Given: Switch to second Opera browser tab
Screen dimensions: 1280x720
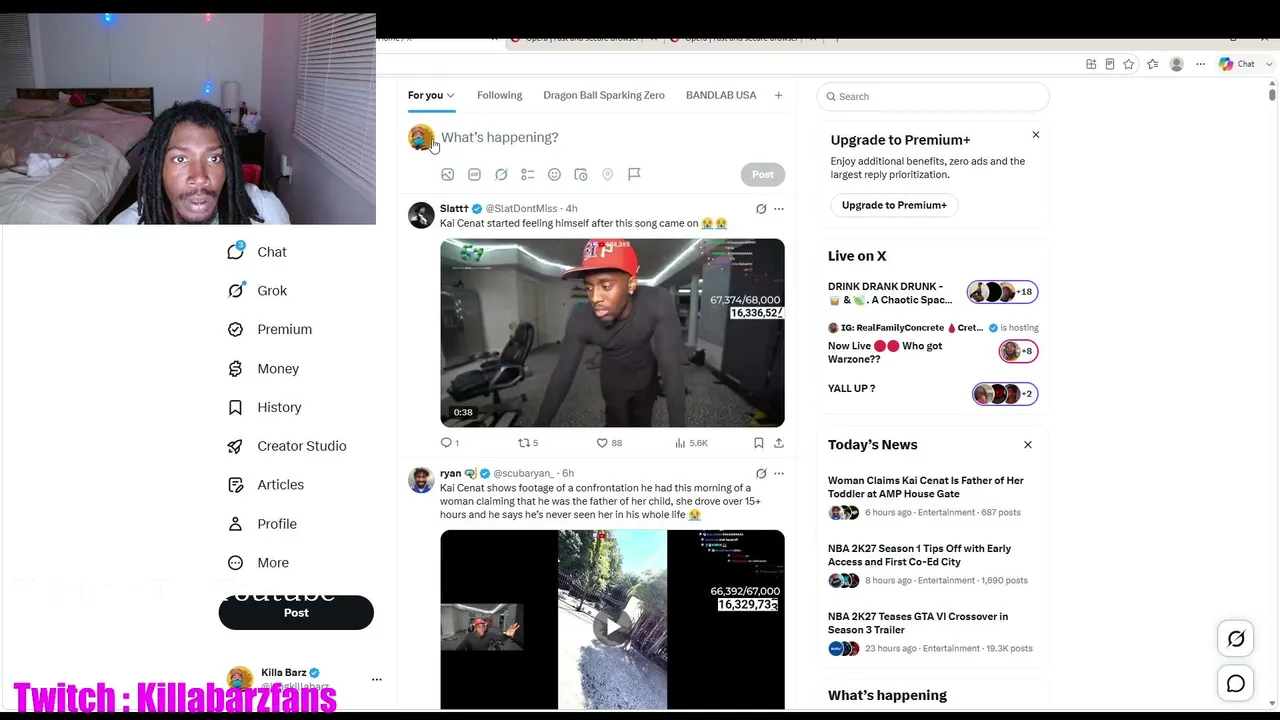Looking at the screenshot, I should tap(744, 38).
